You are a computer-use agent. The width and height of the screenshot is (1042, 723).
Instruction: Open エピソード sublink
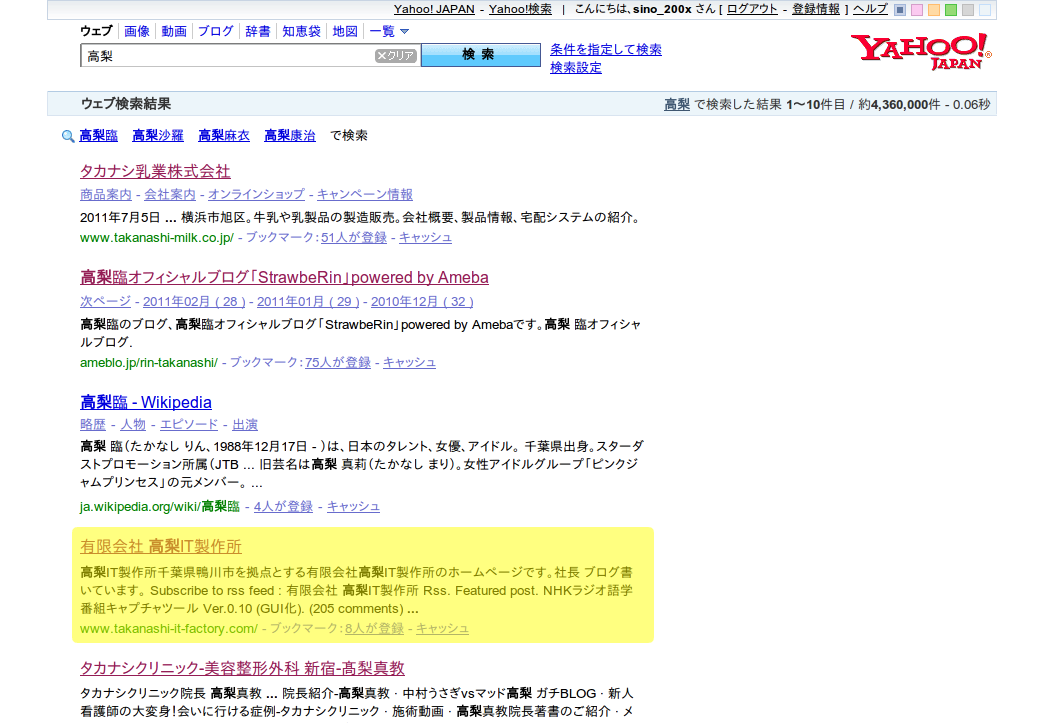pos(189,425)
